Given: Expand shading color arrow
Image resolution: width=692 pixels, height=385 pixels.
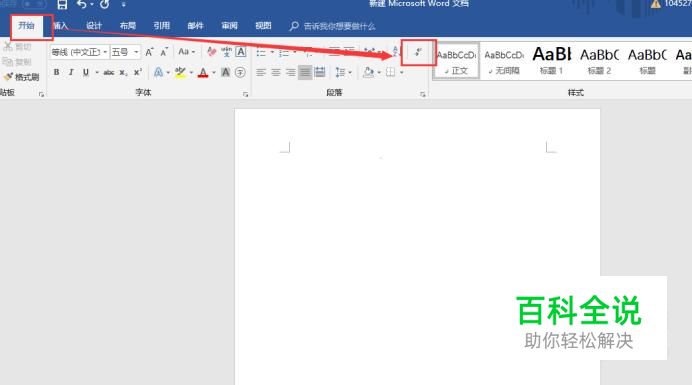Looking at the screenshot, I should coord(379,72).
